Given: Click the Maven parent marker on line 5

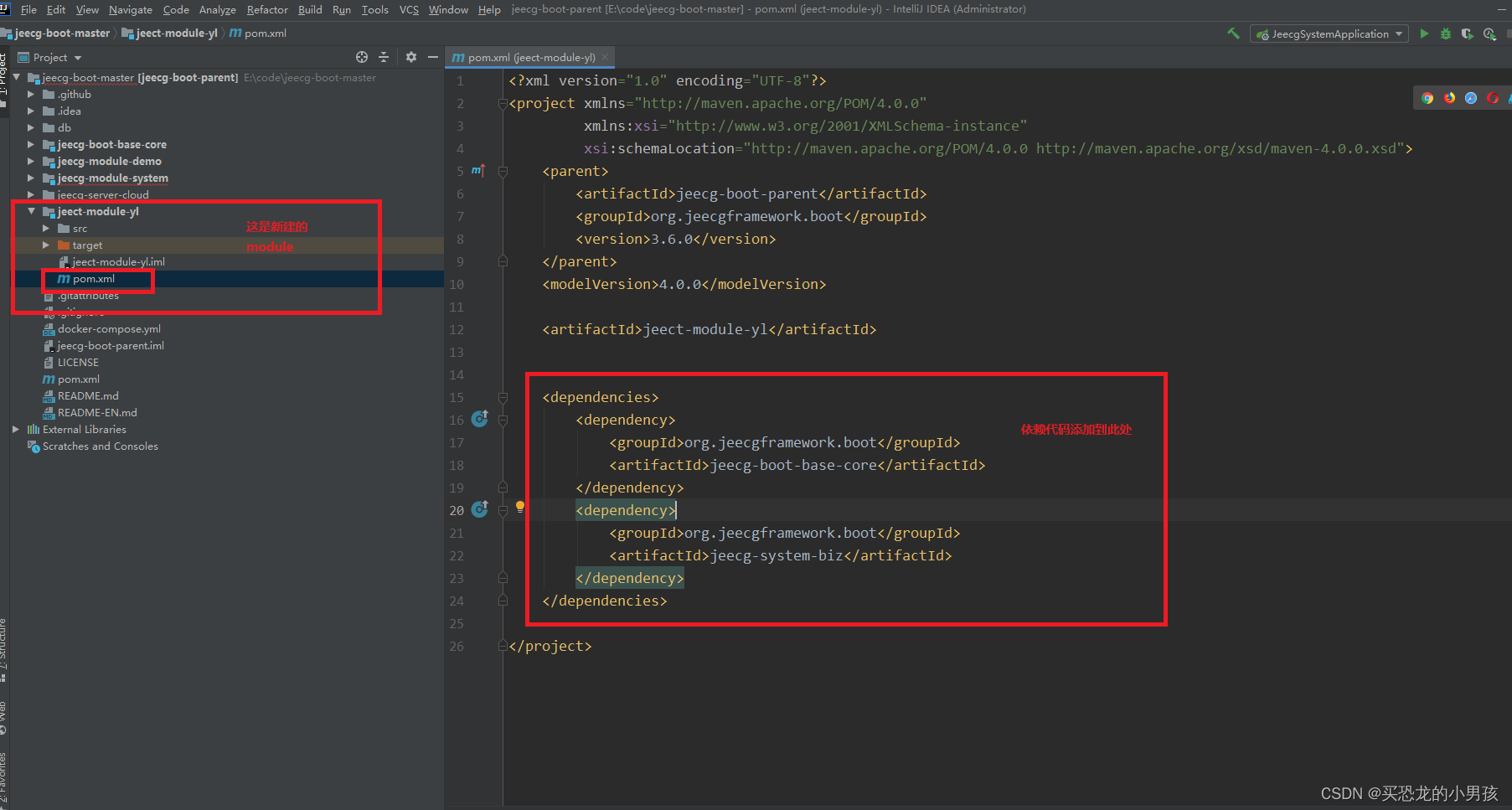Looking at the screenshot, I should coord(478,171).
